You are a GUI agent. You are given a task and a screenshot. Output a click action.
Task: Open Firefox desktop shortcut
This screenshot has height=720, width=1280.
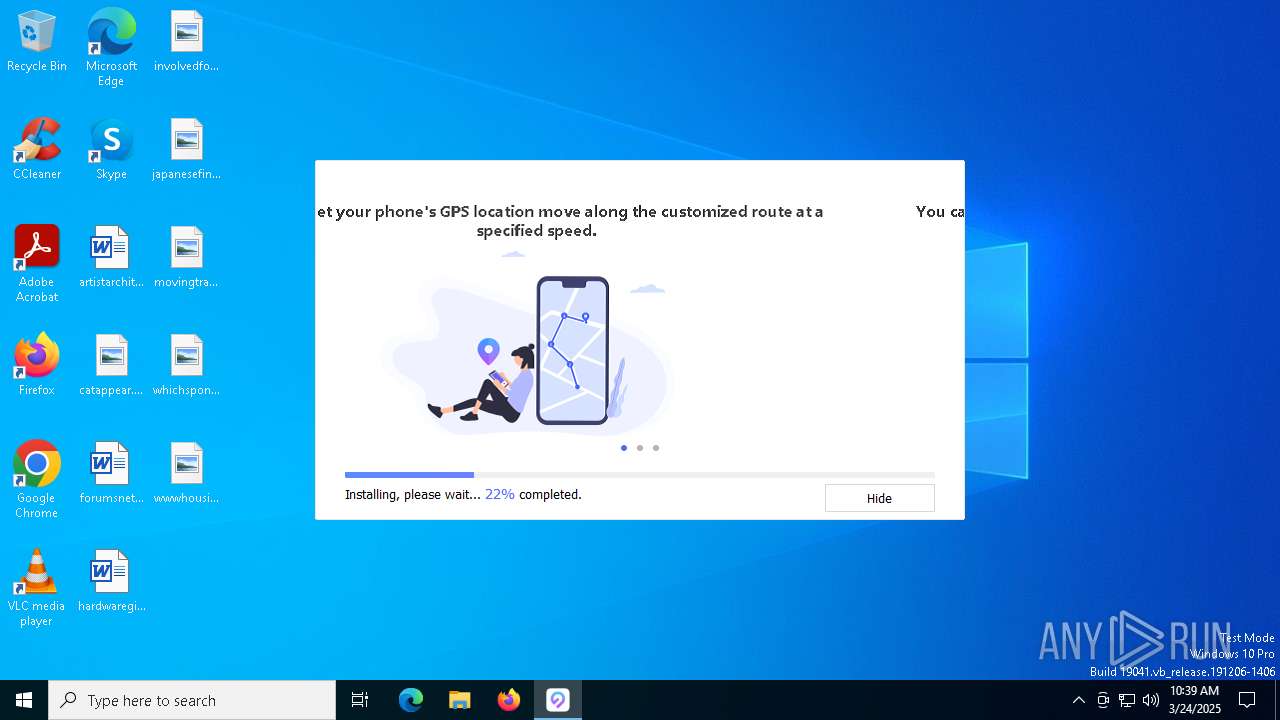coord(37,366)
